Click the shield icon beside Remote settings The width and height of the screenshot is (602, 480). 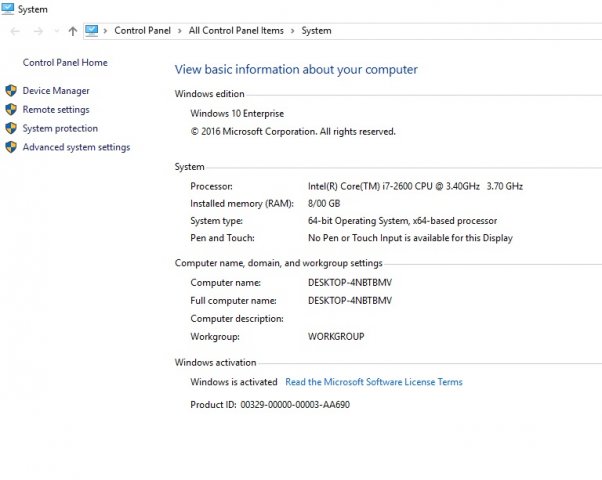point(11,110)
